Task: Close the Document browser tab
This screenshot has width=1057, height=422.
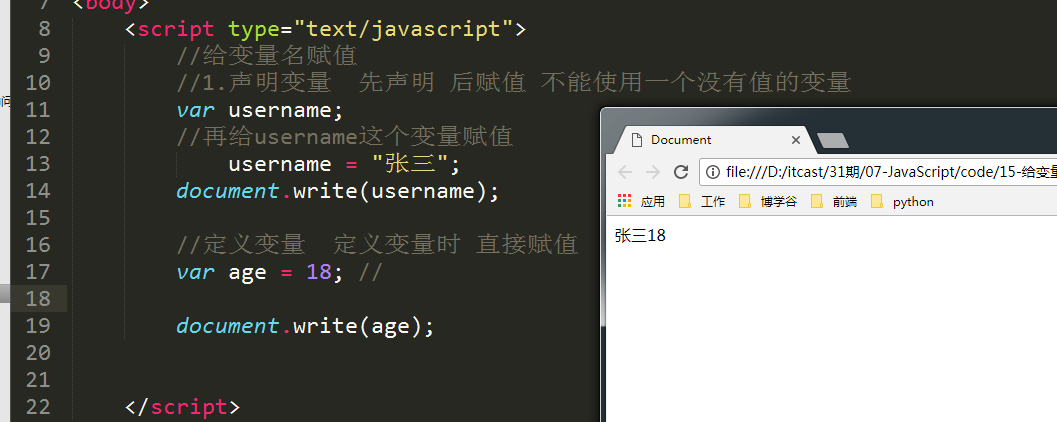Action: coord(795,140)
